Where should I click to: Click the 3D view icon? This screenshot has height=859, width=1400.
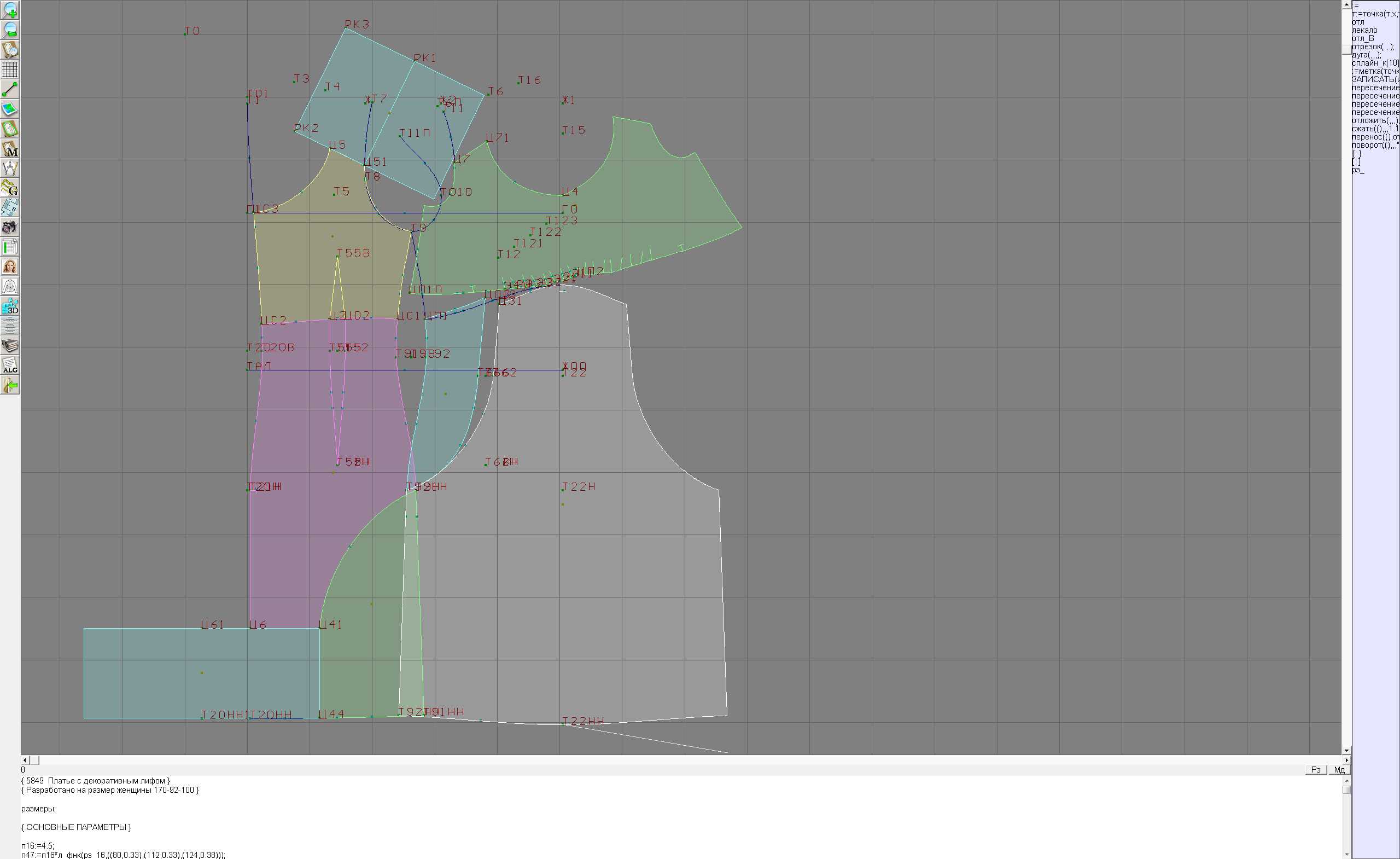click(x=10, y=306)
